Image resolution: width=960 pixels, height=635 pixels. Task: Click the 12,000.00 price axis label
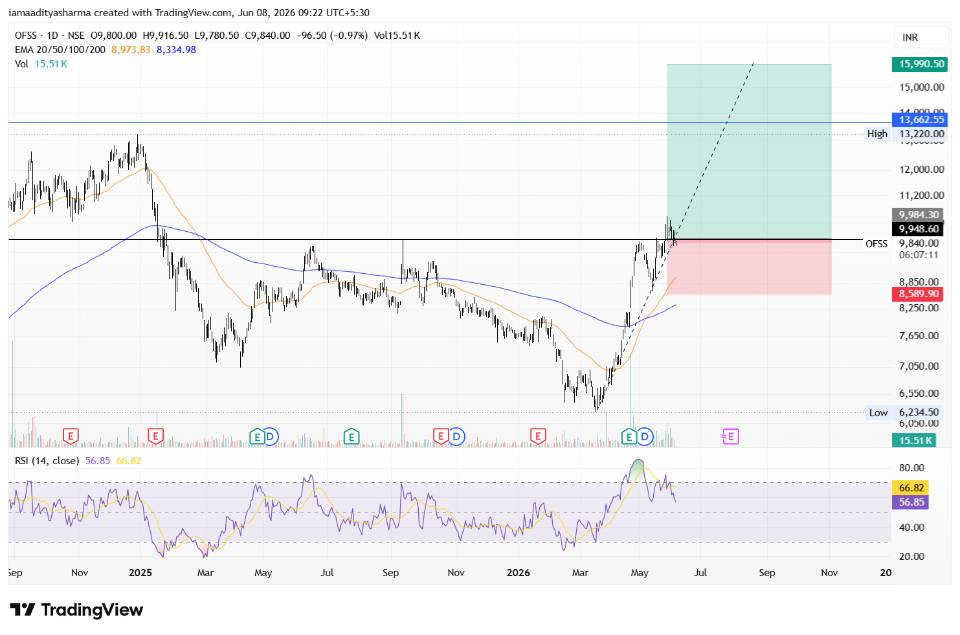point(921,170)
